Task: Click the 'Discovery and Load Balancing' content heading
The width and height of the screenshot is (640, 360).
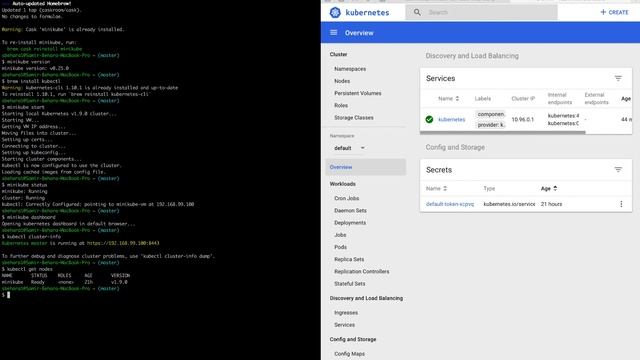Action: point(472,56)
